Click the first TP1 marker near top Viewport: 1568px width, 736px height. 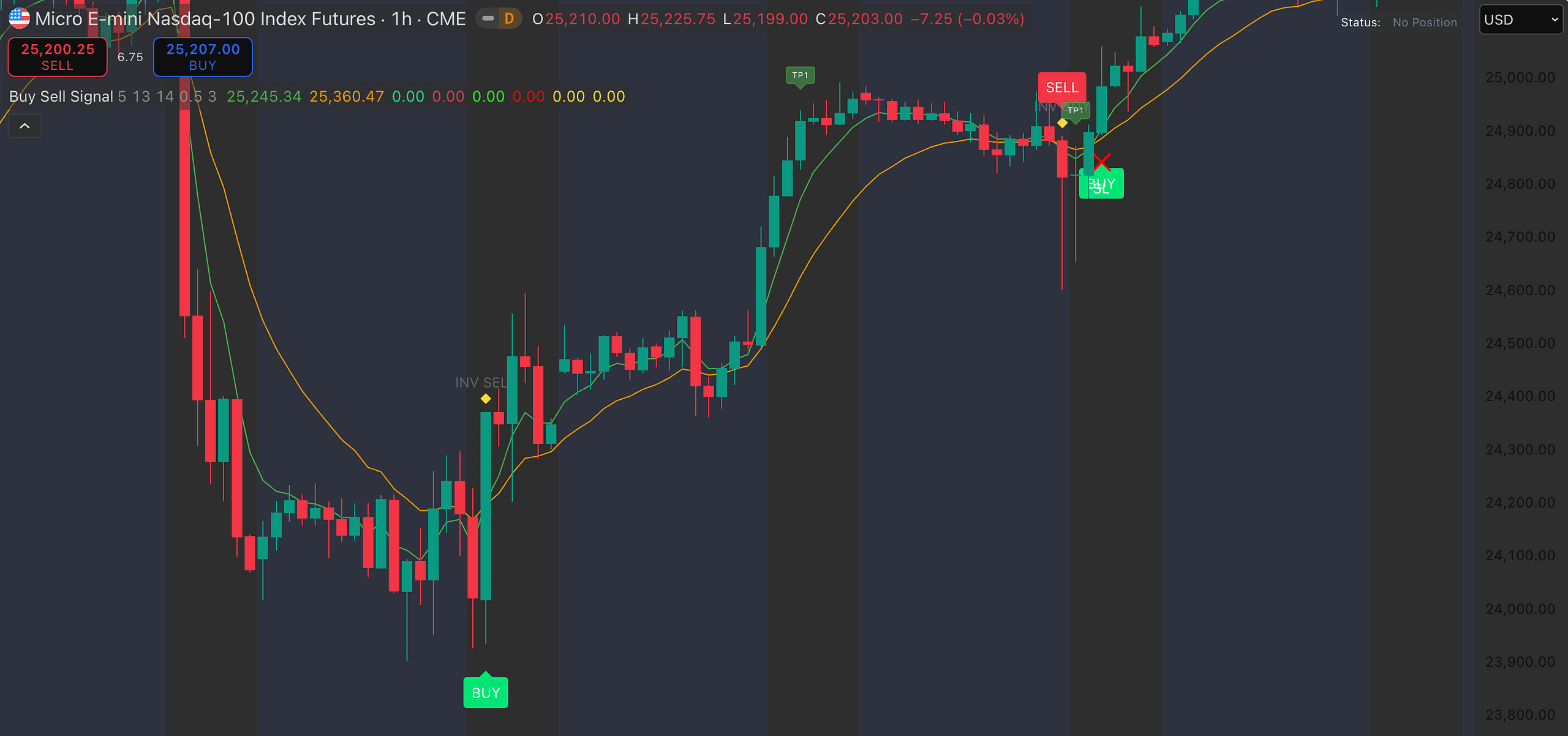coord(800,77)
